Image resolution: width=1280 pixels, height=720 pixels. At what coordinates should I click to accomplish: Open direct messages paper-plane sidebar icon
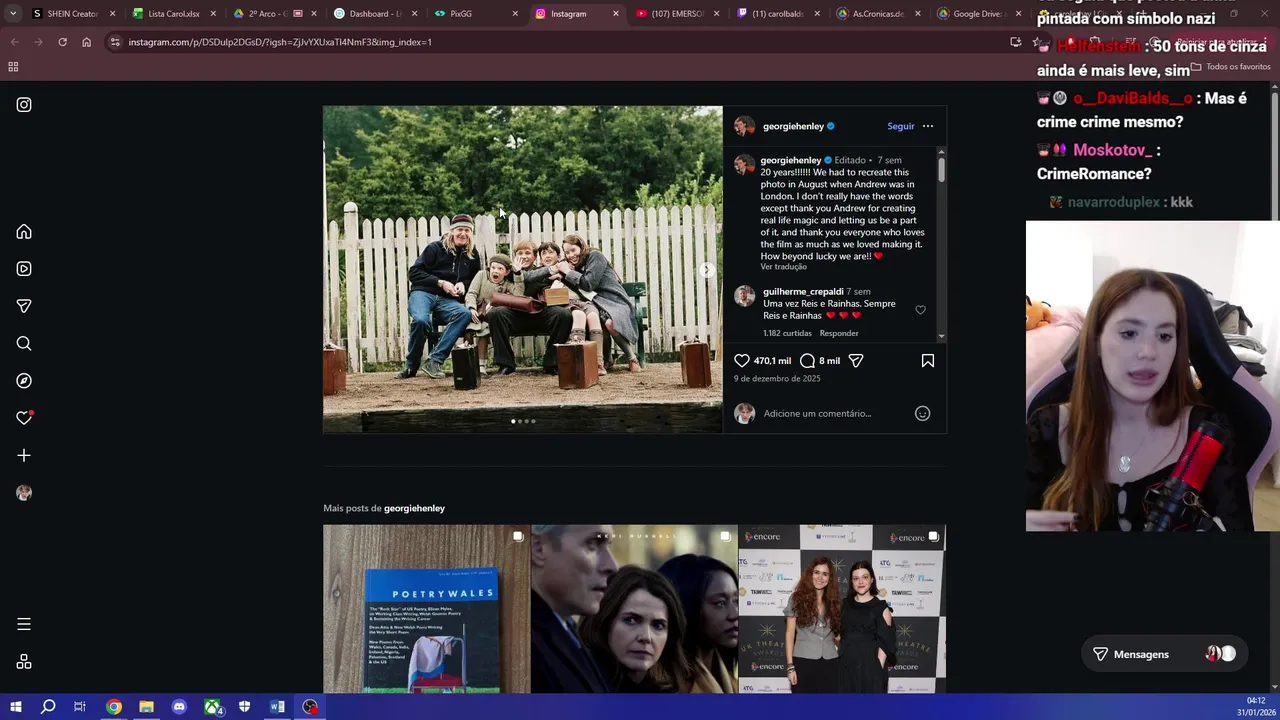tap(24, 306)
